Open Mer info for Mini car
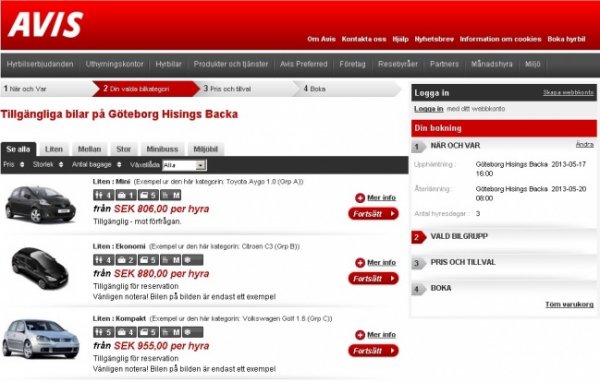The image size is (600, 382). coord(382,198)
